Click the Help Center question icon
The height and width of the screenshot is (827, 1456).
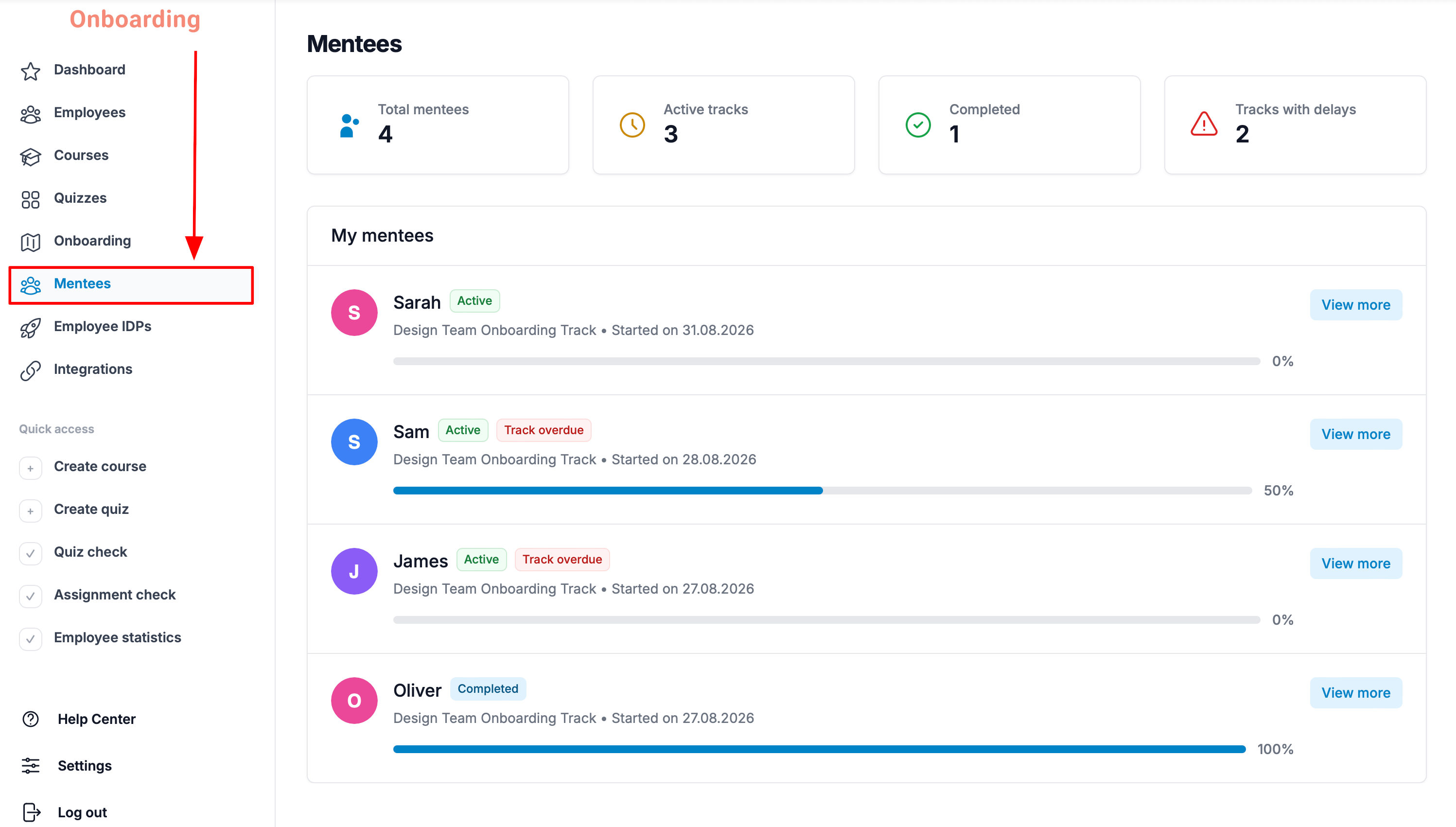coord(31,719)
